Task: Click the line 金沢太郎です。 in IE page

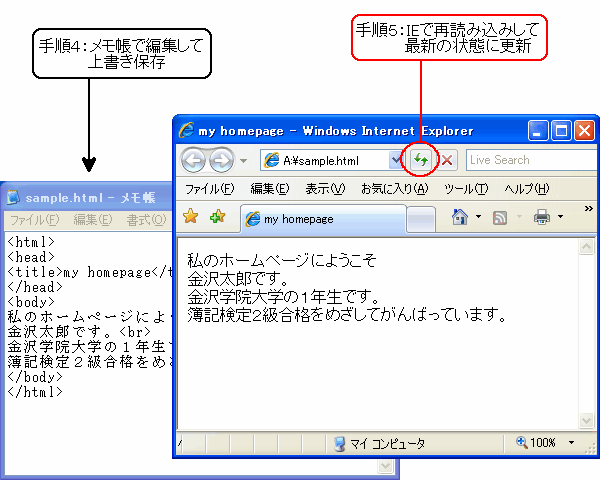Action: [x=238, y=279]
